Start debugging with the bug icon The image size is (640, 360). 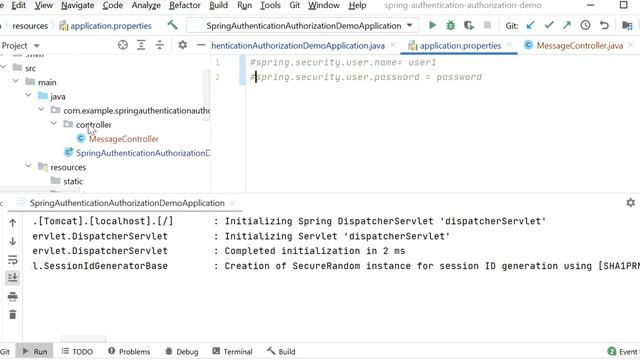(451, 25)
